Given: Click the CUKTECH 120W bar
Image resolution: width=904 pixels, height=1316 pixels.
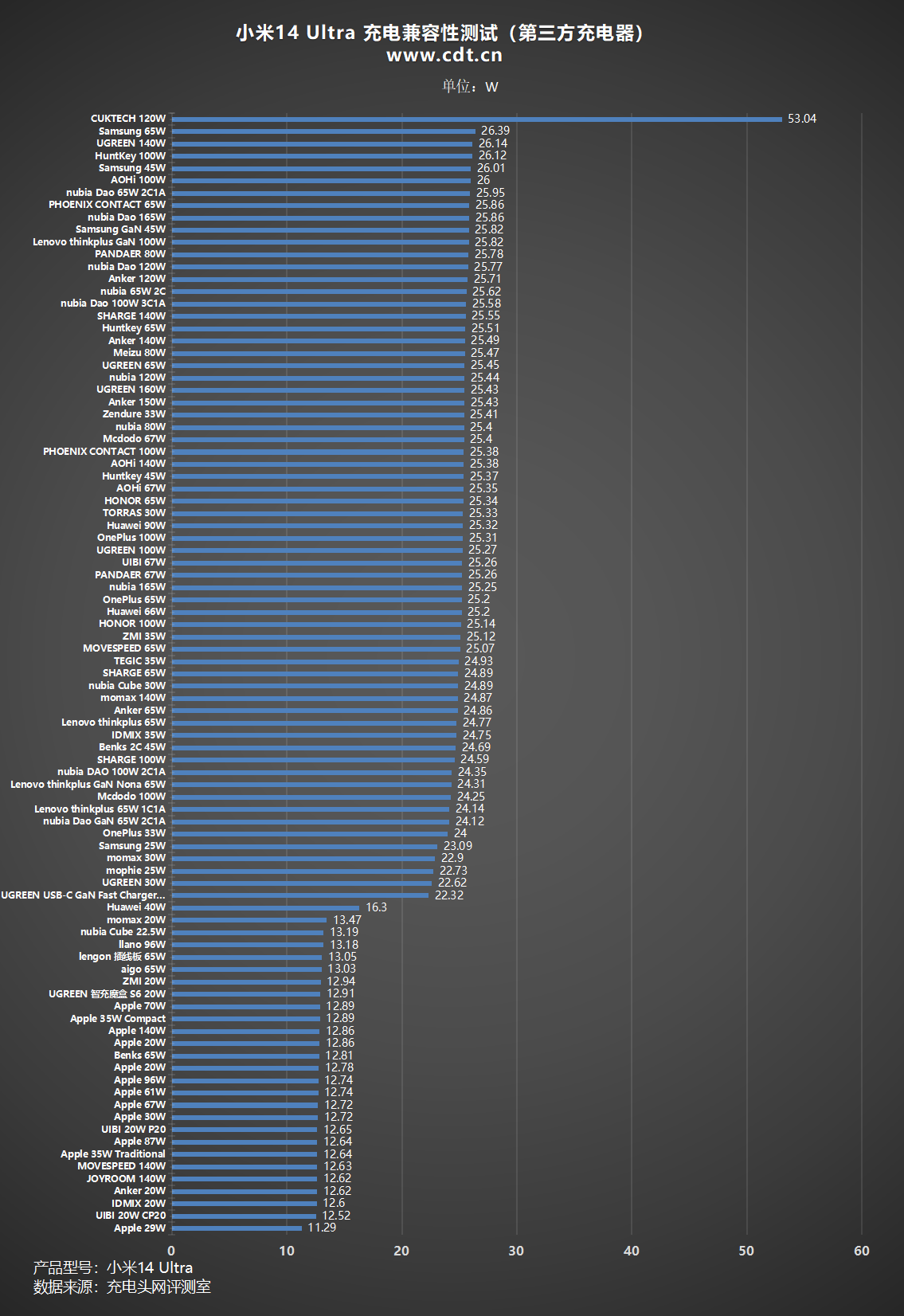Looking at the screenshot, I should 476,119.
